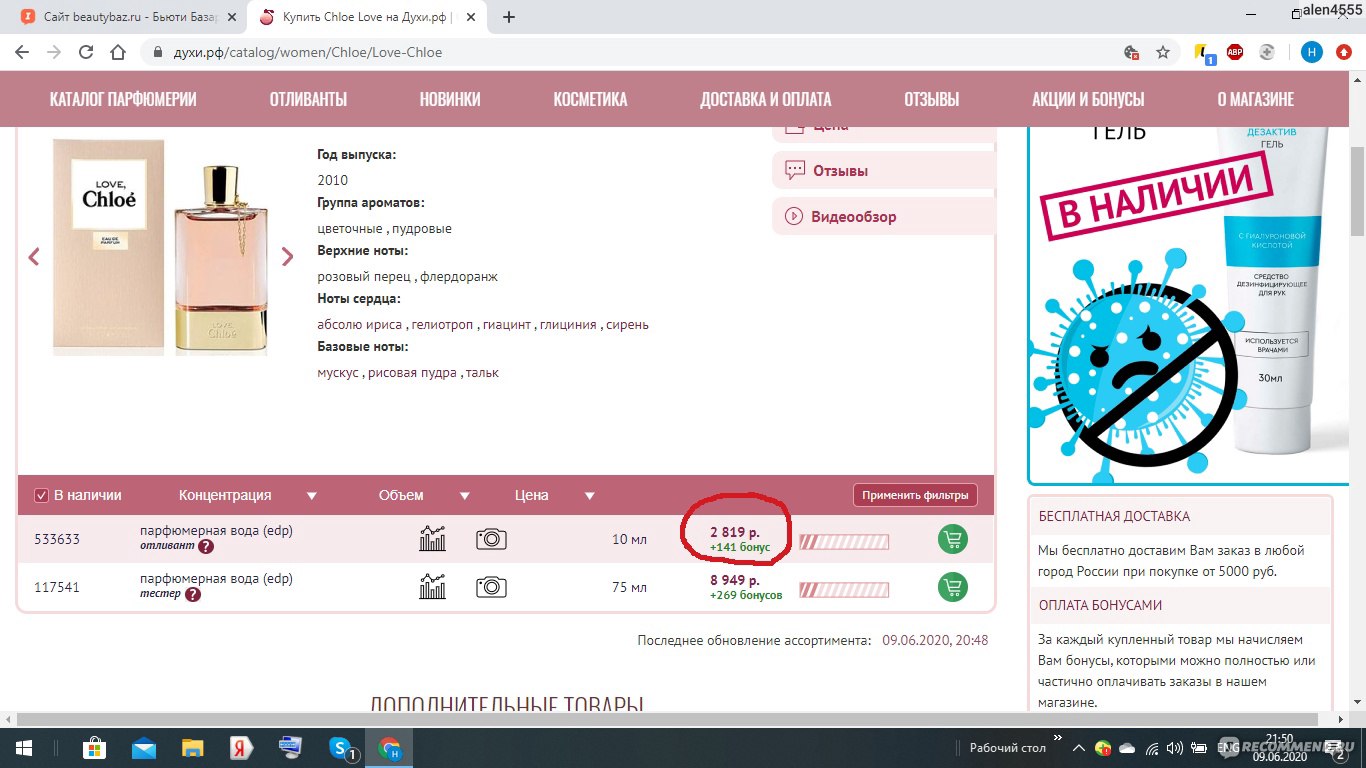
Task: Open the тестер help question mark
Action: (x=193, y=594)
